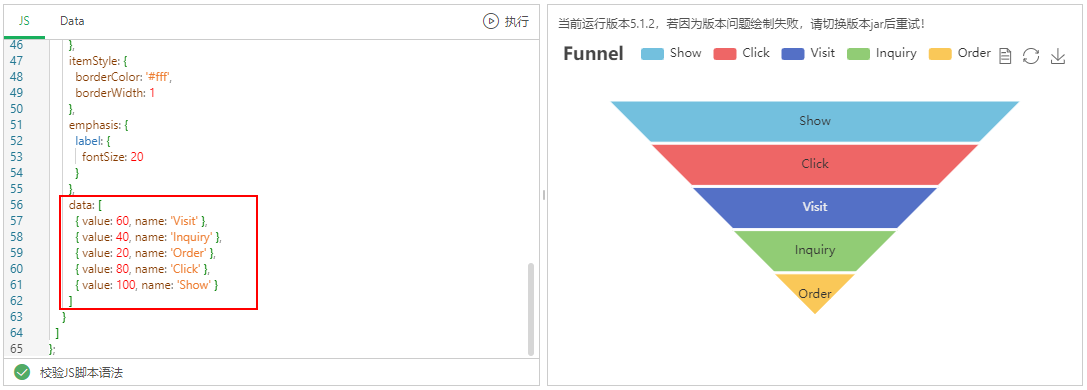Click the panel splitter handle
The width and height of the screenshot is (1087, 390).
[x=544, y=195]
